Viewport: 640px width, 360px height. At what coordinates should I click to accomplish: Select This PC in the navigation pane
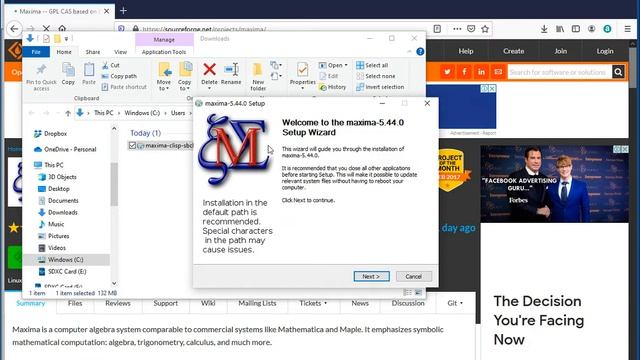coord(49,165)
